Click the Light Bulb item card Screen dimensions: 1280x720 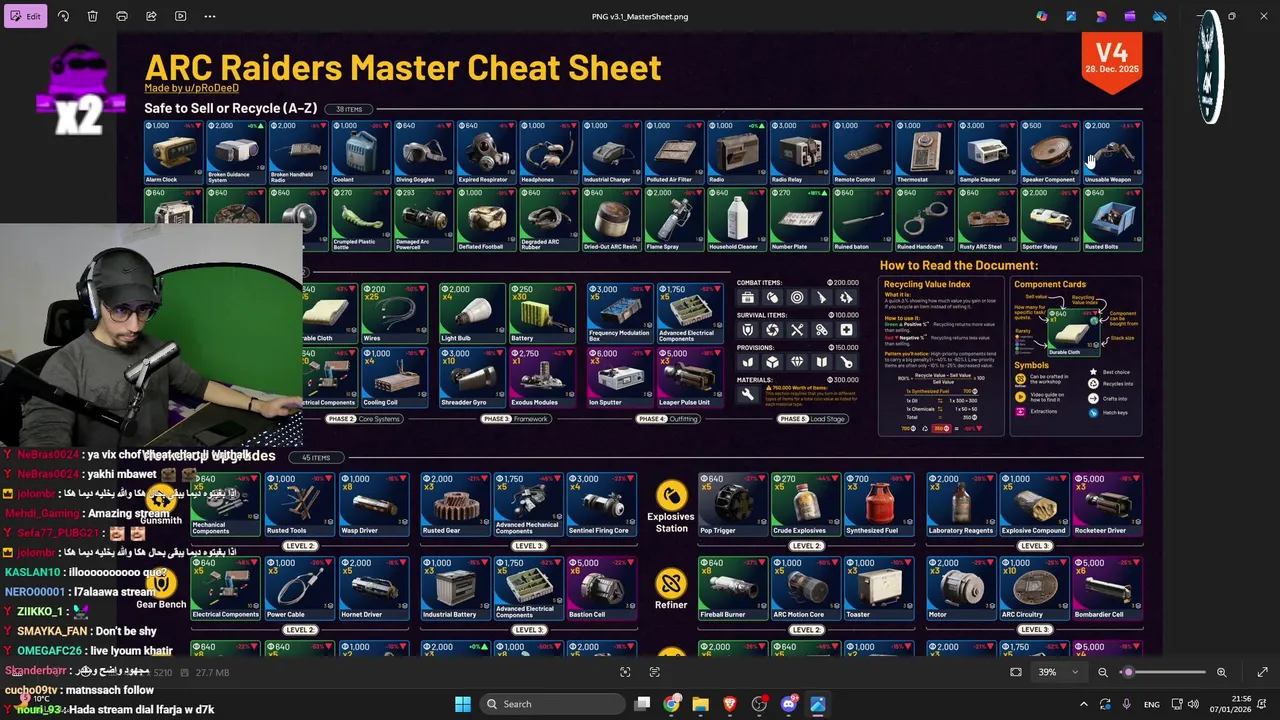pos(470,314)
